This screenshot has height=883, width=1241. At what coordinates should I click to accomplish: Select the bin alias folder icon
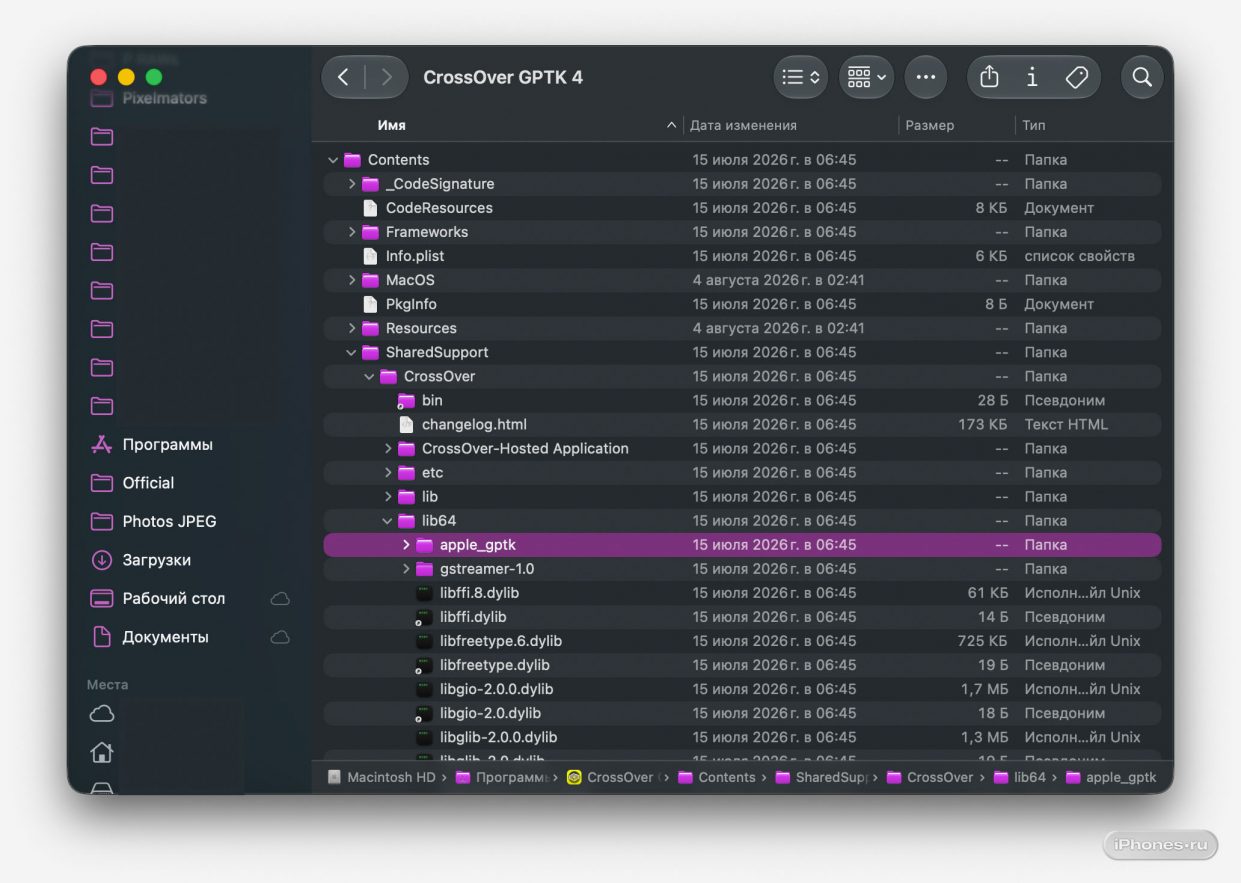406,400
